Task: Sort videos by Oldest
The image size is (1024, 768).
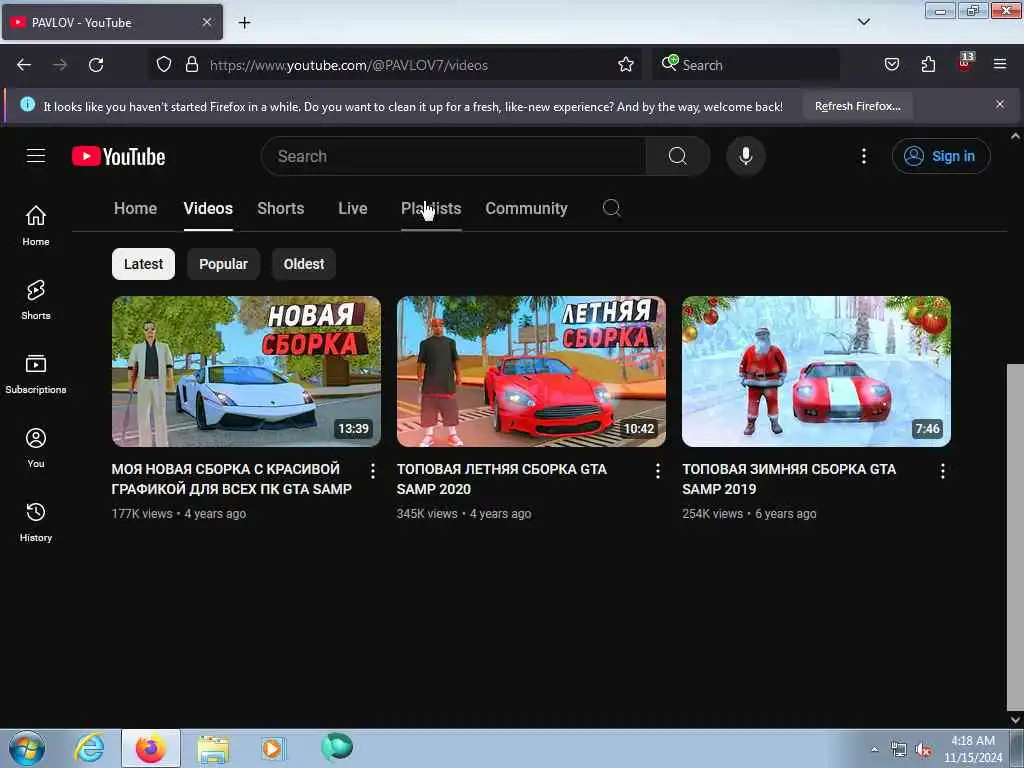Action: [304, 264]
